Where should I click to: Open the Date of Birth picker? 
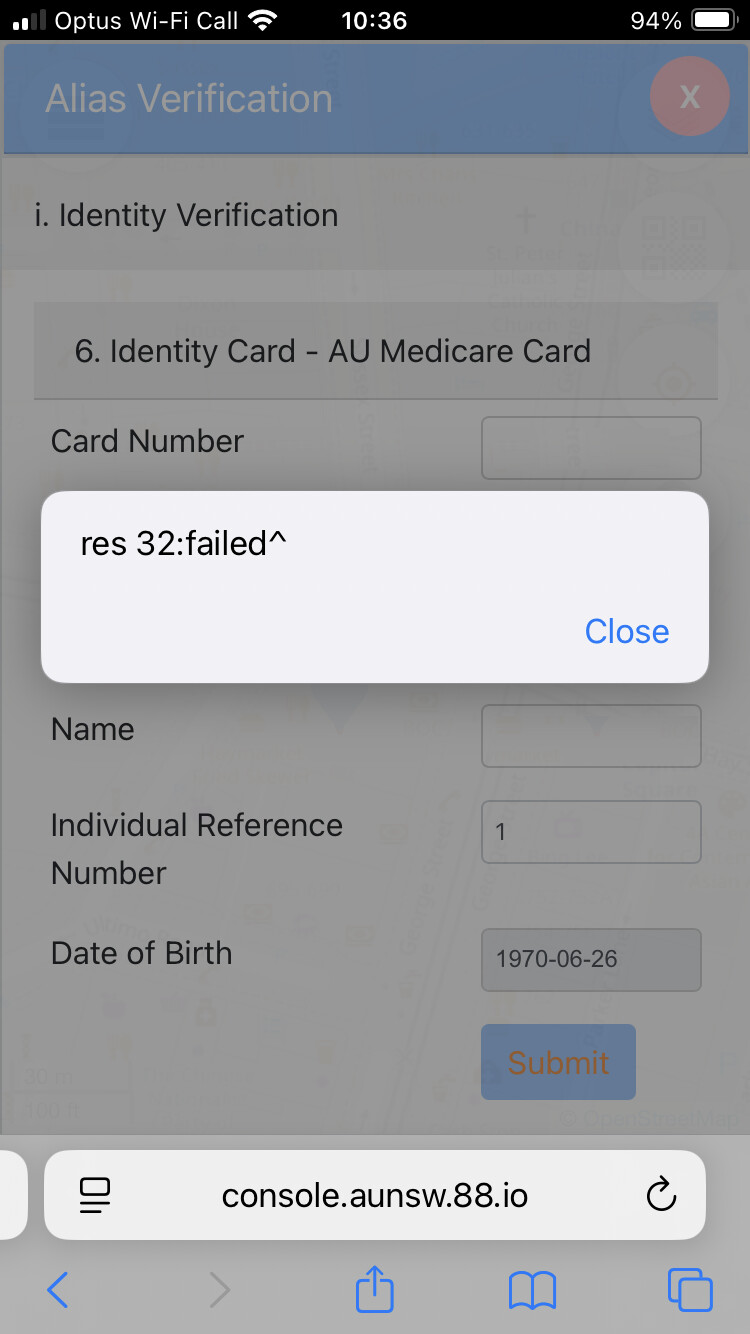click(591, 959)
